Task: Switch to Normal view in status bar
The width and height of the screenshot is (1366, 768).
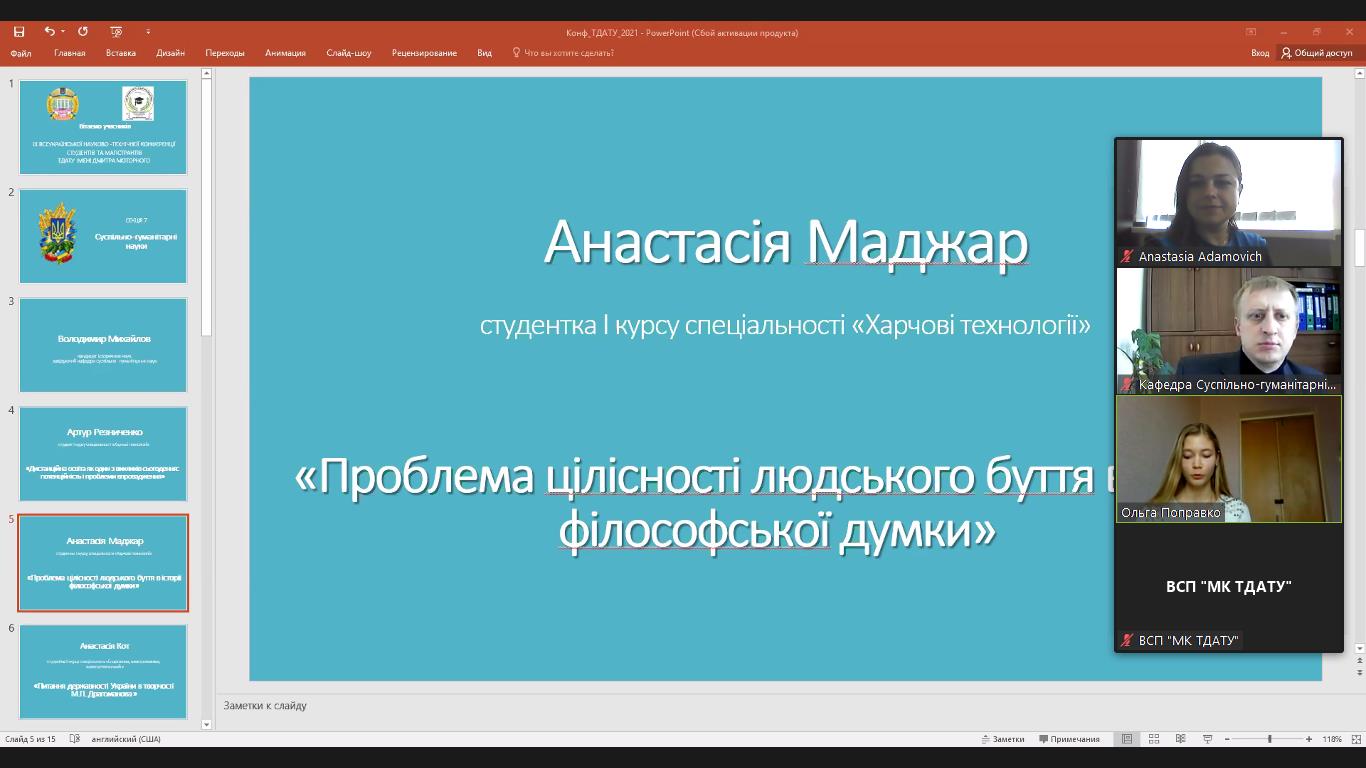Action: coord(1127,739)
